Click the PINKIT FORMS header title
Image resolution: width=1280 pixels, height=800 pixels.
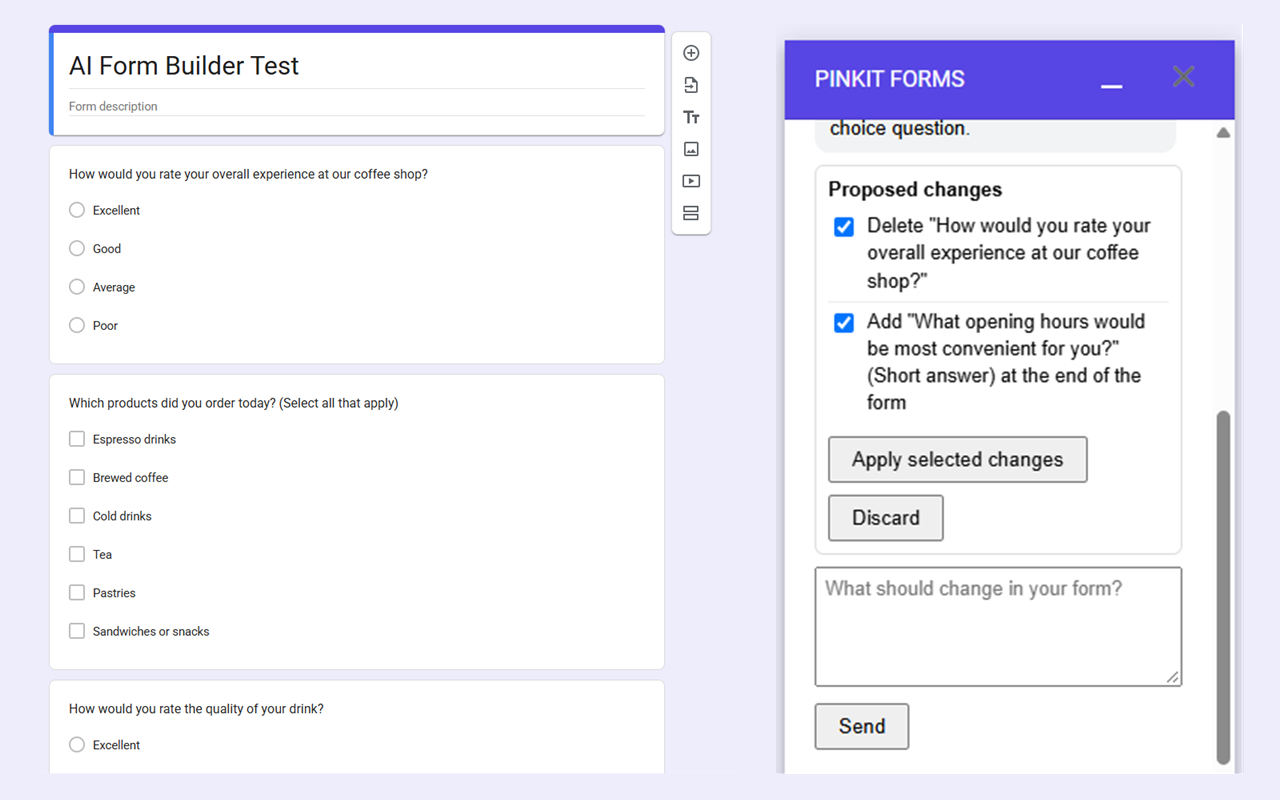point(890,79)
